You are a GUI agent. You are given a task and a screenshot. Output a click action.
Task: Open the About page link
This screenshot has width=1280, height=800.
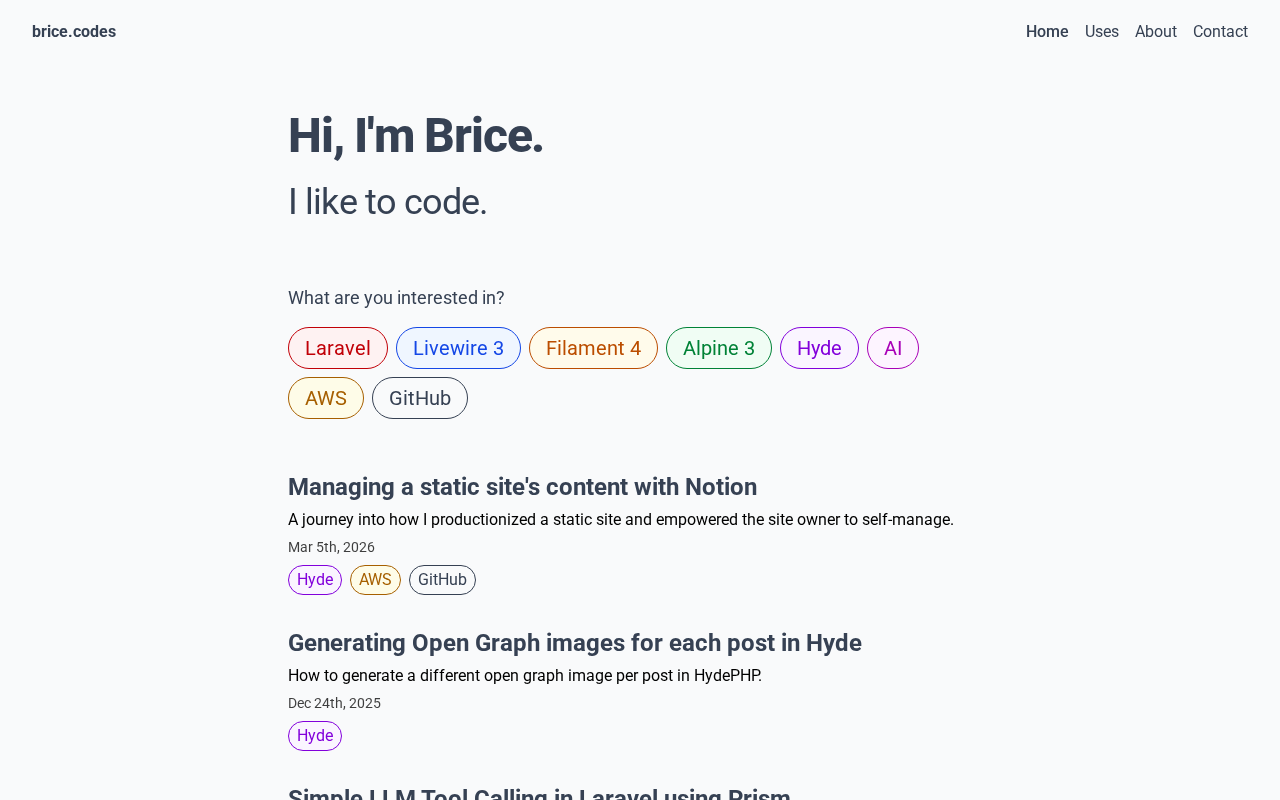click(1156, 32)
